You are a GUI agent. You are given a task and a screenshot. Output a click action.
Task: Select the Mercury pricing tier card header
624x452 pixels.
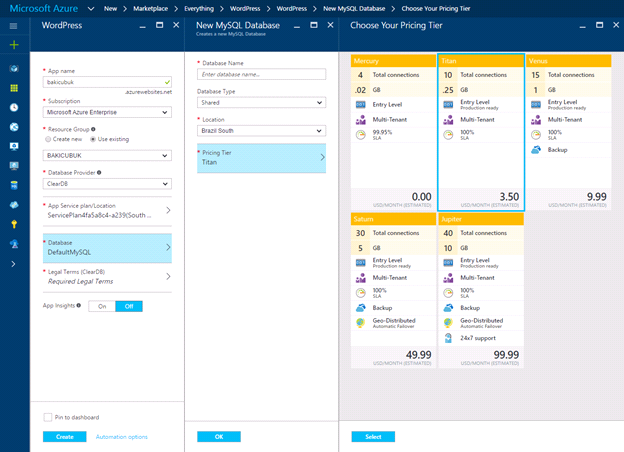tap(393, 61)
